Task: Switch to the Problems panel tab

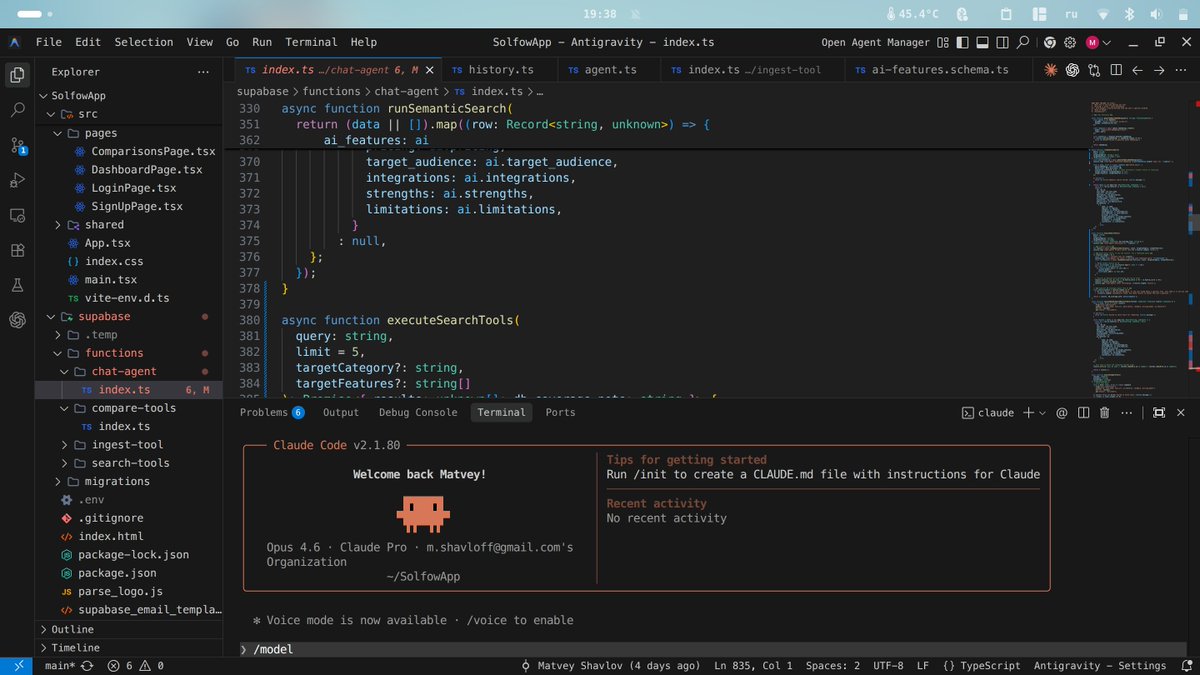Action: point(272,412)
